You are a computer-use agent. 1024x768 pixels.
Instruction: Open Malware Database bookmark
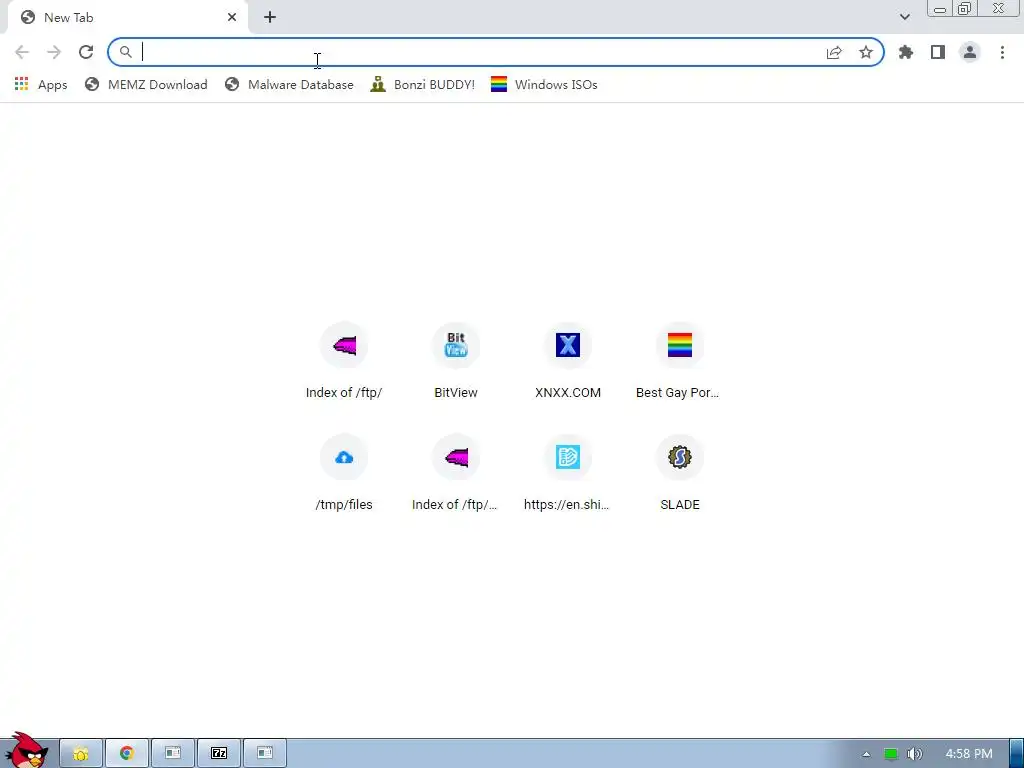click(289, 84)
